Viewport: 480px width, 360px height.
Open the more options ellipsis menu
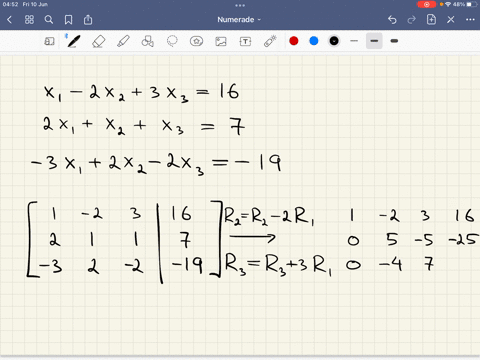pos(470,20)
